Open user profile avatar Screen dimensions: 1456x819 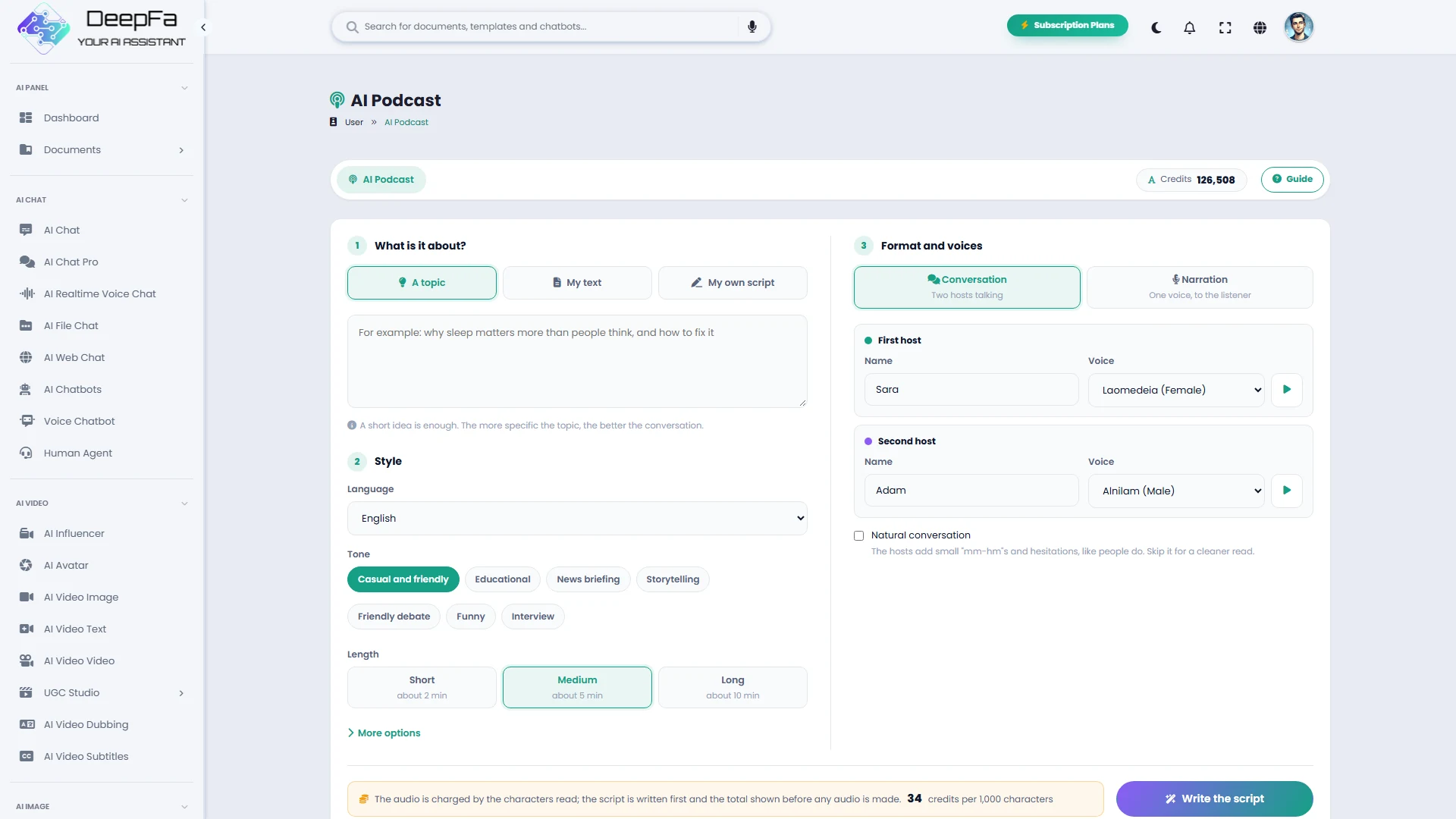(1298, 27)
